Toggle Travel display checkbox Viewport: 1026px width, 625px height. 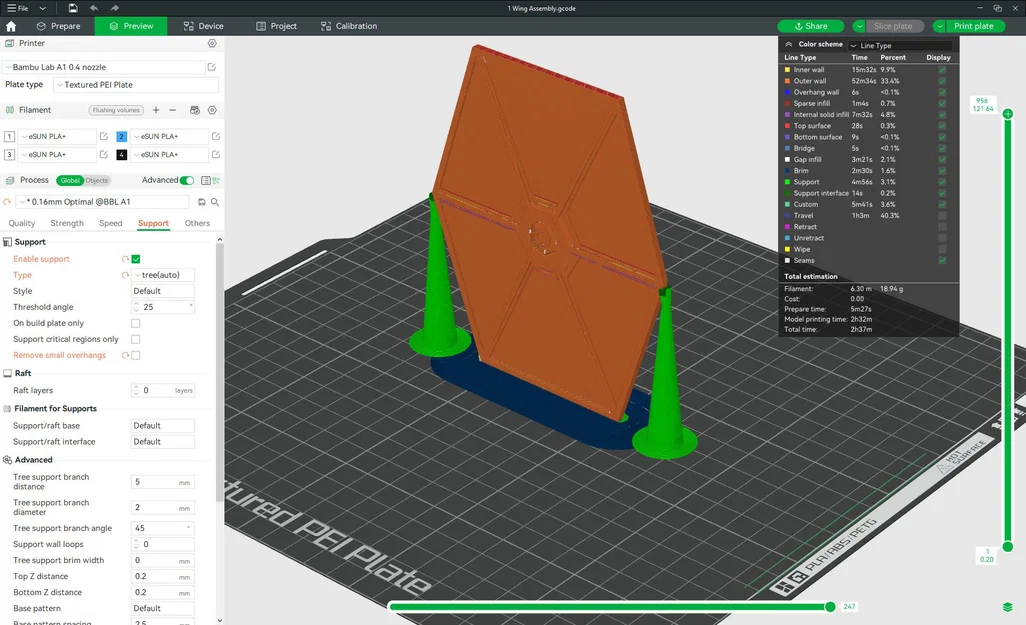pos(942,215)
